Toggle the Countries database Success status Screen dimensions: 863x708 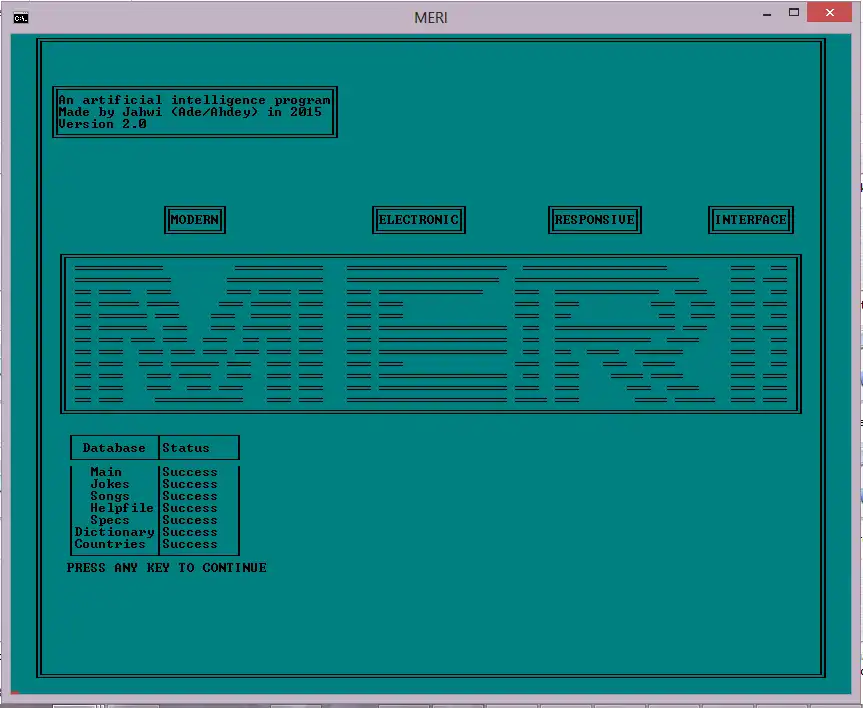(x=189, y=543)
